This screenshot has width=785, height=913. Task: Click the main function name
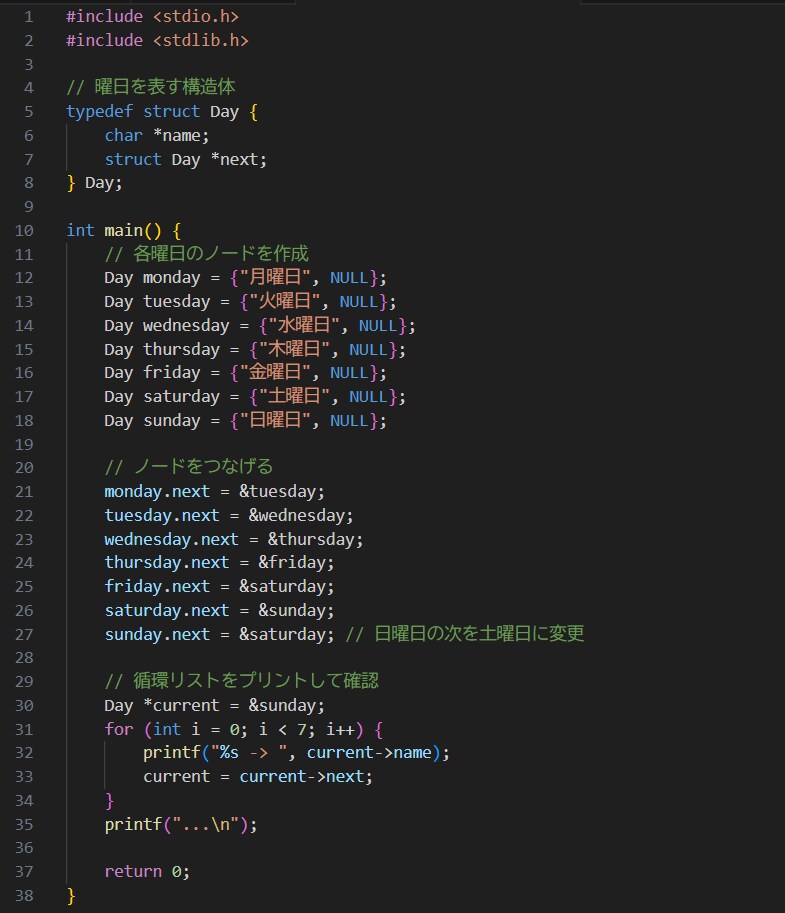(124, 230)
